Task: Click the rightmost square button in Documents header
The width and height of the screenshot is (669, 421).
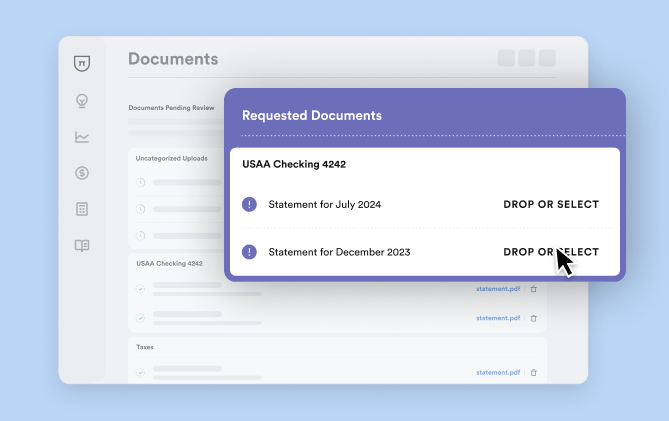Action: tap(547, 59)
